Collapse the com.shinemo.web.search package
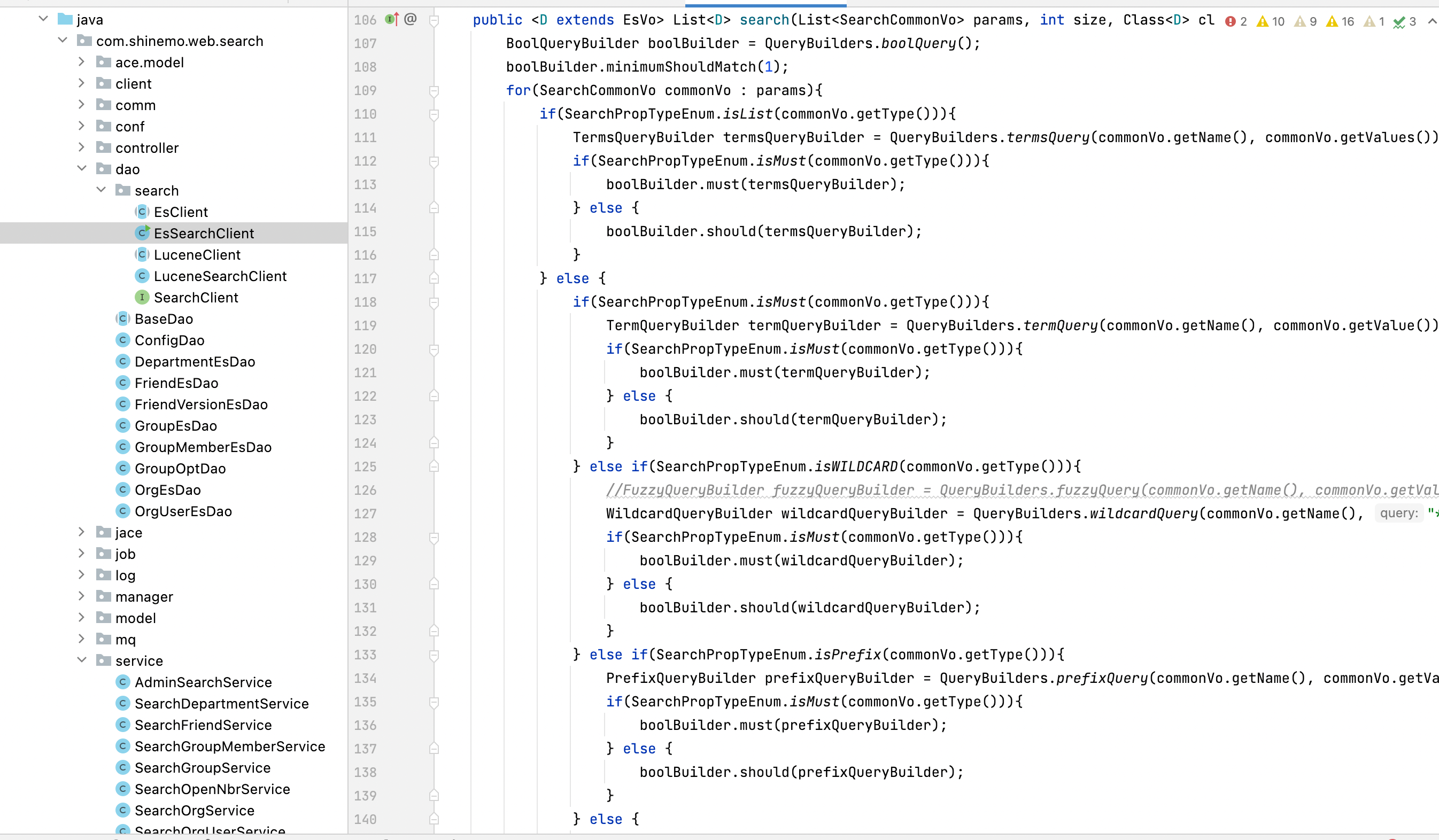 point(62,41)
